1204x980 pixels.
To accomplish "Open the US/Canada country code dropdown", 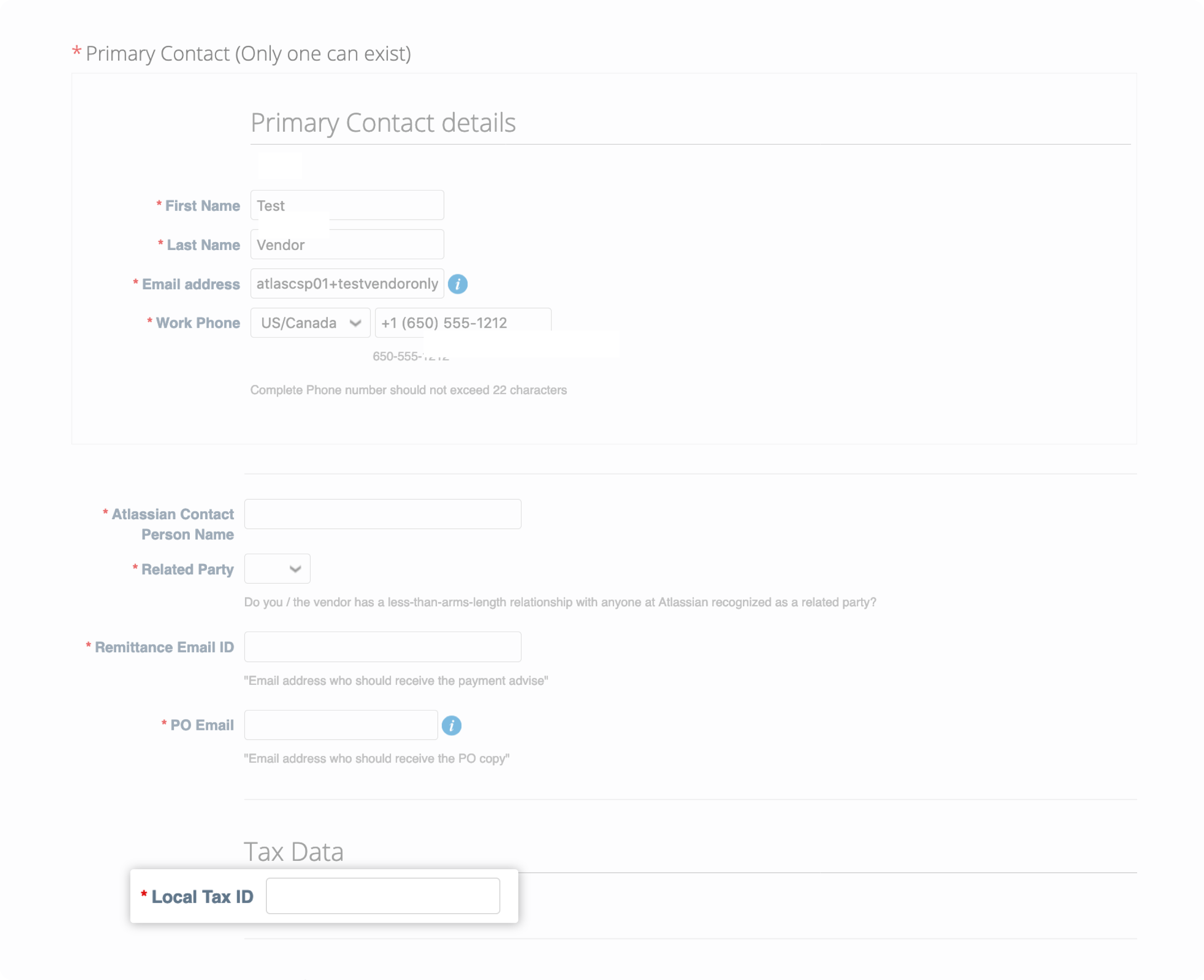I will (x=310, y=322).
